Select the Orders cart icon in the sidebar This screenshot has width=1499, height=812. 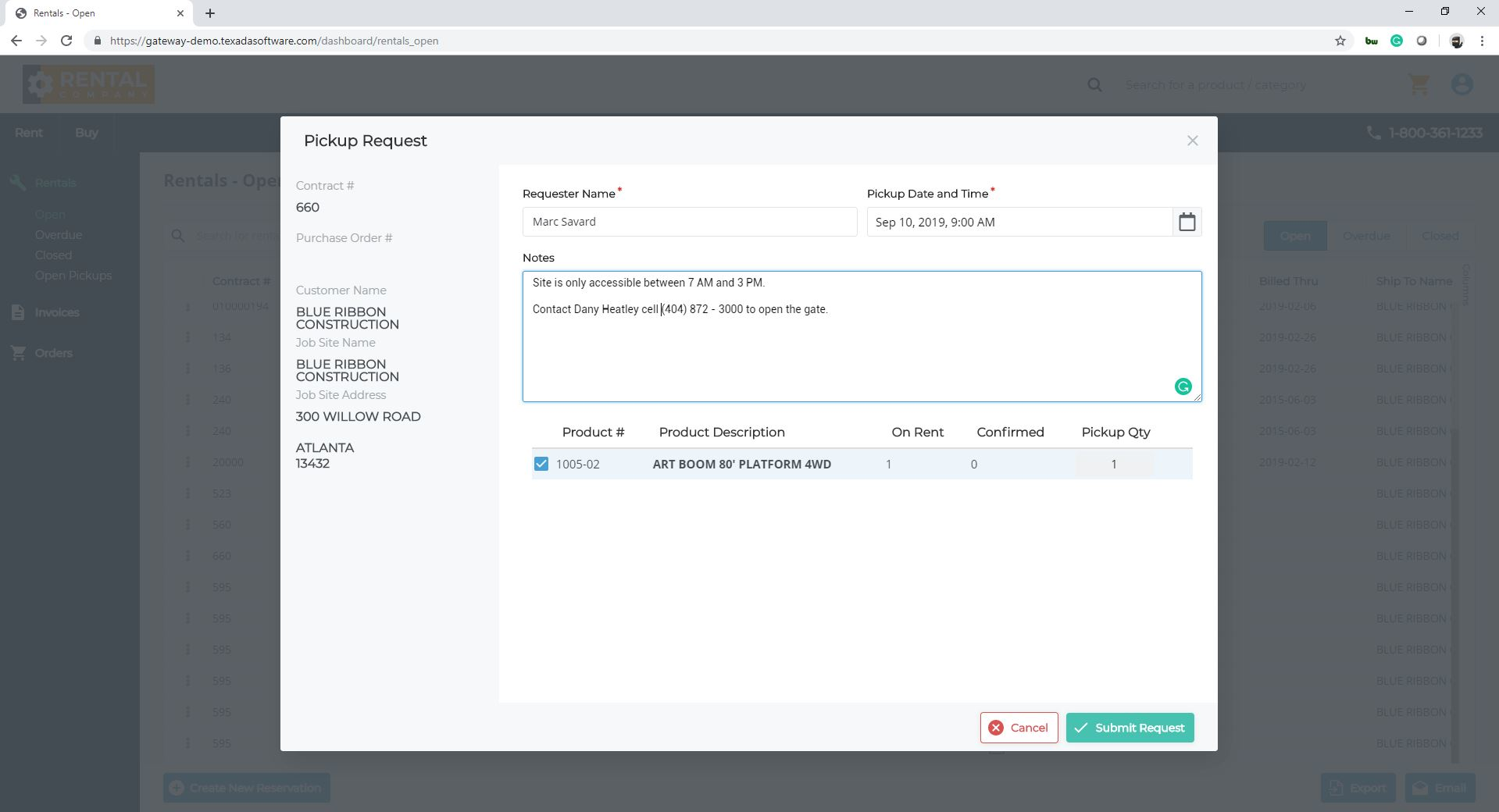tap(17, 352)
